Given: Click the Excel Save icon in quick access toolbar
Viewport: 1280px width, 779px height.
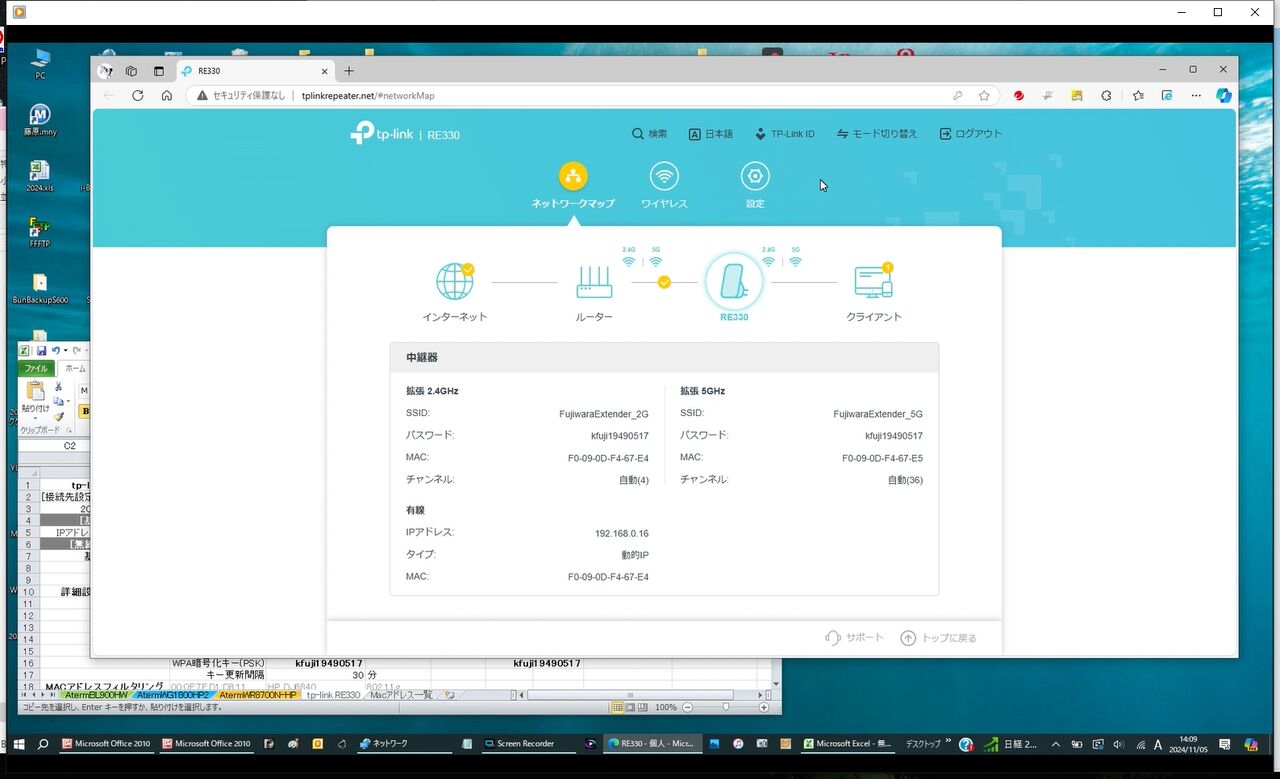Looking at the screenshot, I should [42, 351].
